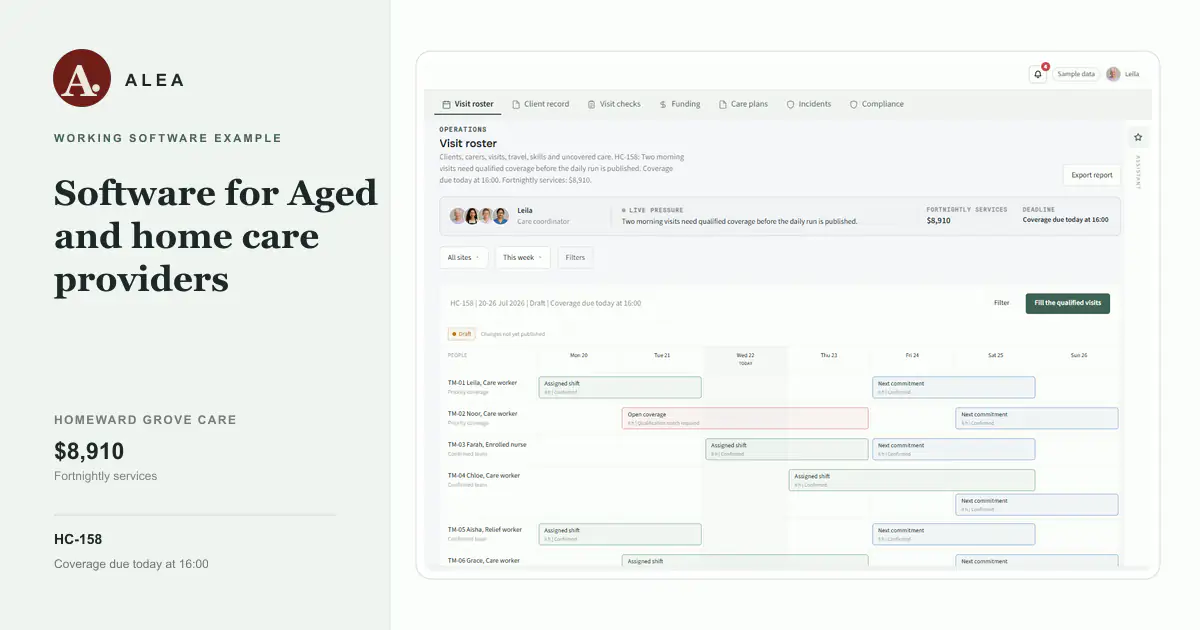Viewport: 1200px width, 630px height.
Task: Select row TM-03 Farah, Enrolled nurse
Action: [487, 448]
